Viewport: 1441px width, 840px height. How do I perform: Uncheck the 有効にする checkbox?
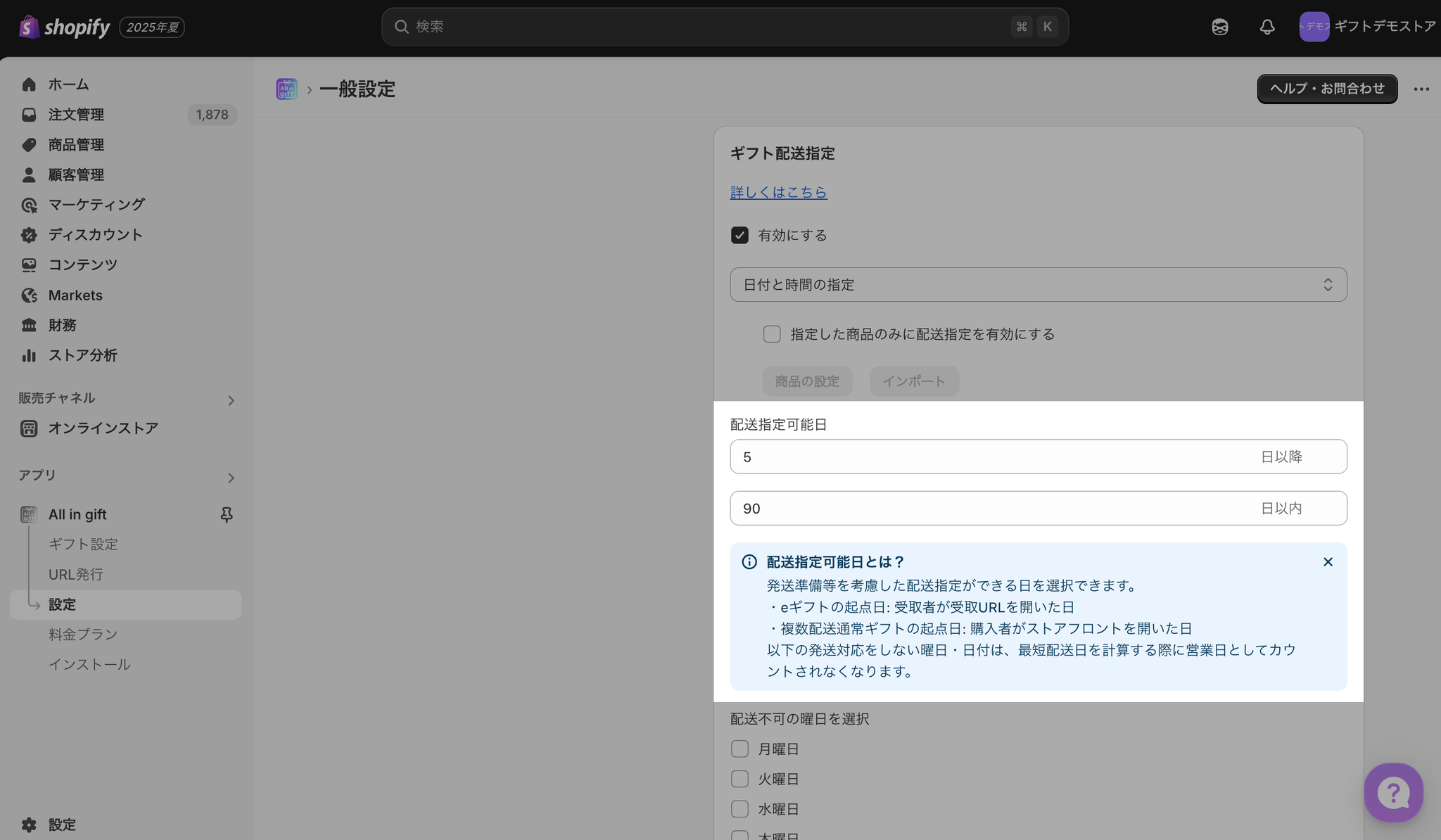point(739,235)
